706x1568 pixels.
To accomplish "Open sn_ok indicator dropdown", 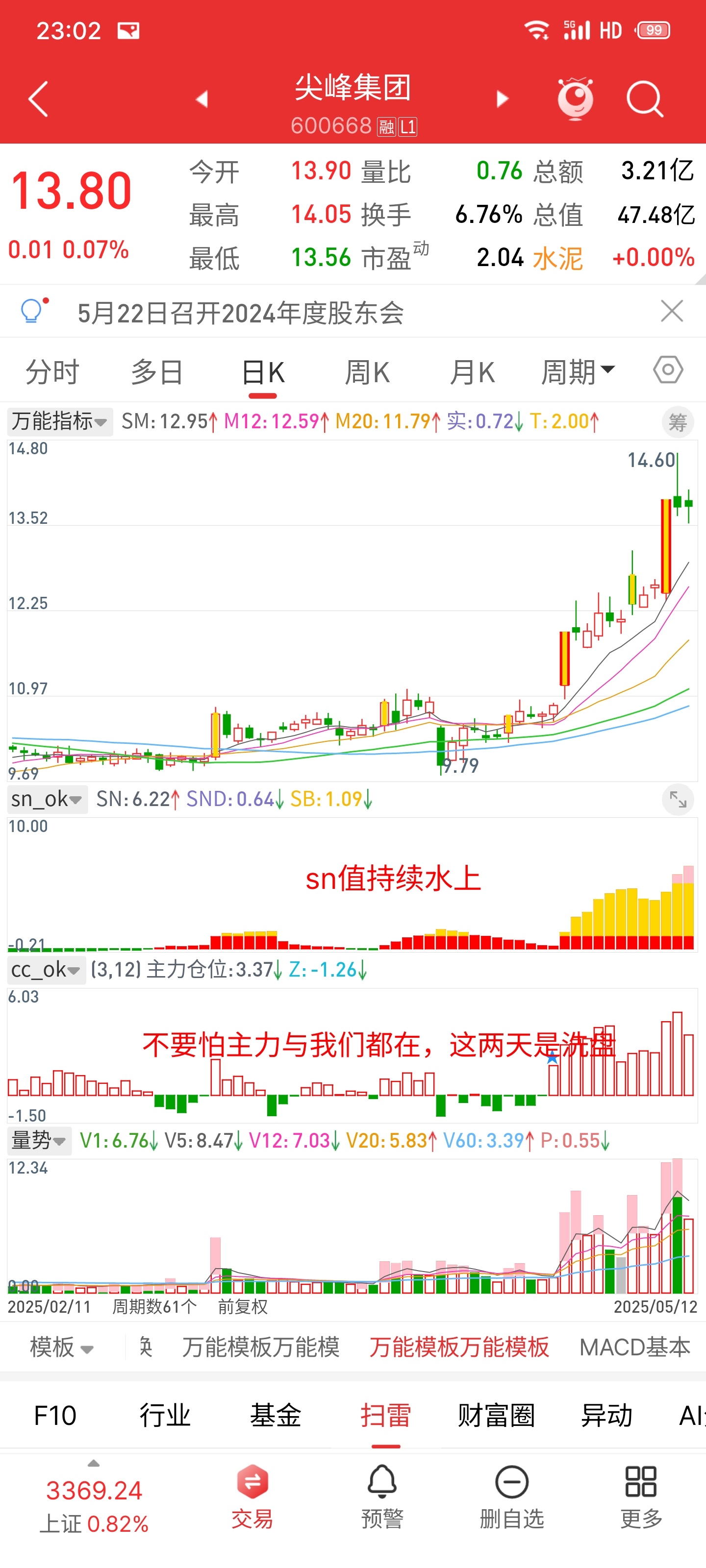I will 47,799.
